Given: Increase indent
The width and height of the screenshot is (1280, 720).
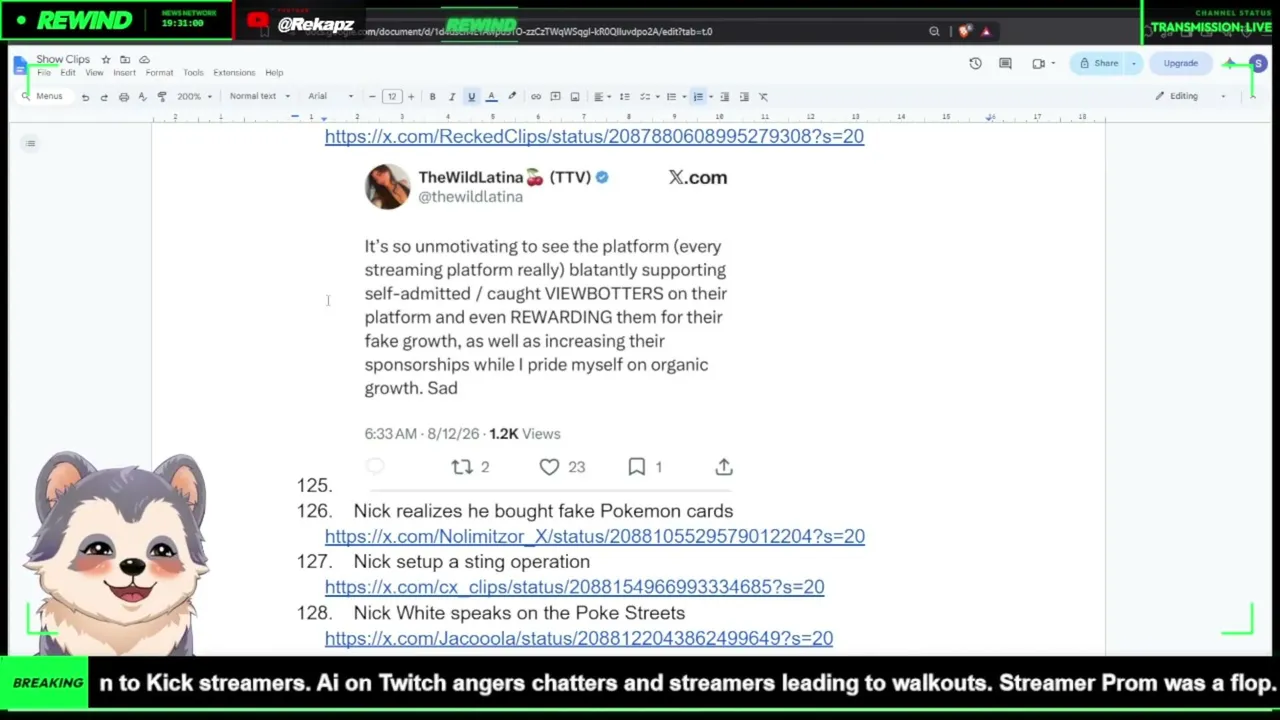Looking at the screenshot, I should pos(744,97).
